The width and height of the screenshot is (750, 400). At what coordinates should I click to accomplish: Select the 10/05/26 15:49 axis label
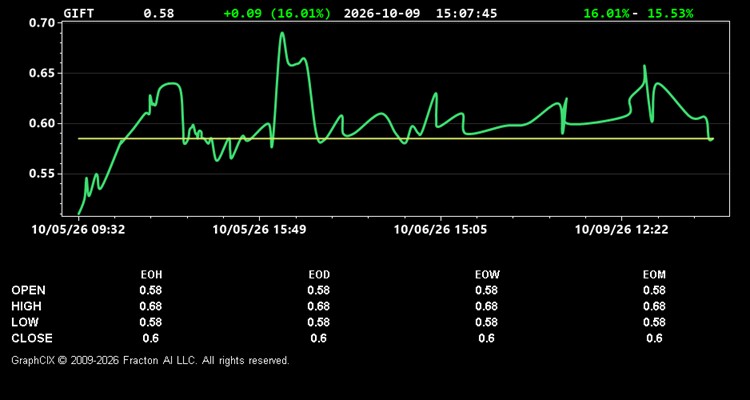(x=259, y=230)
